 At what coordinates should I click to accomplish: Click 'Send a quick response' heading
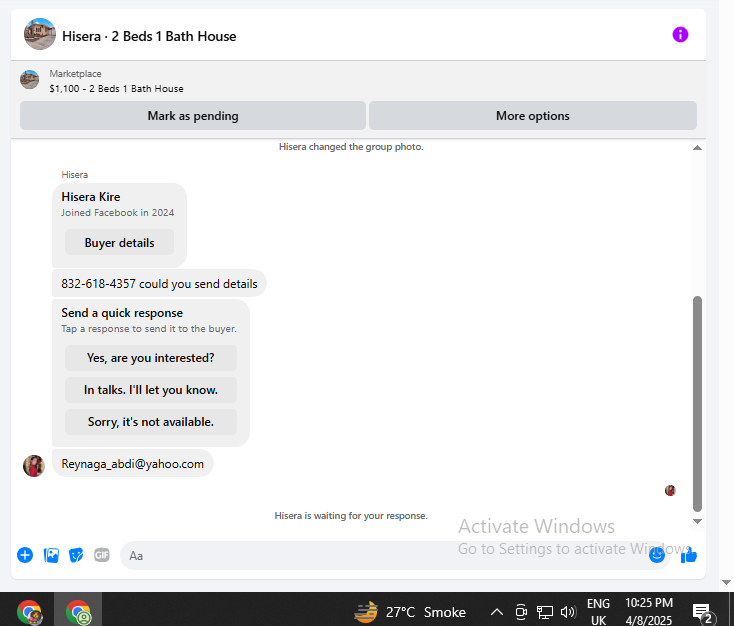coord(122,313)
